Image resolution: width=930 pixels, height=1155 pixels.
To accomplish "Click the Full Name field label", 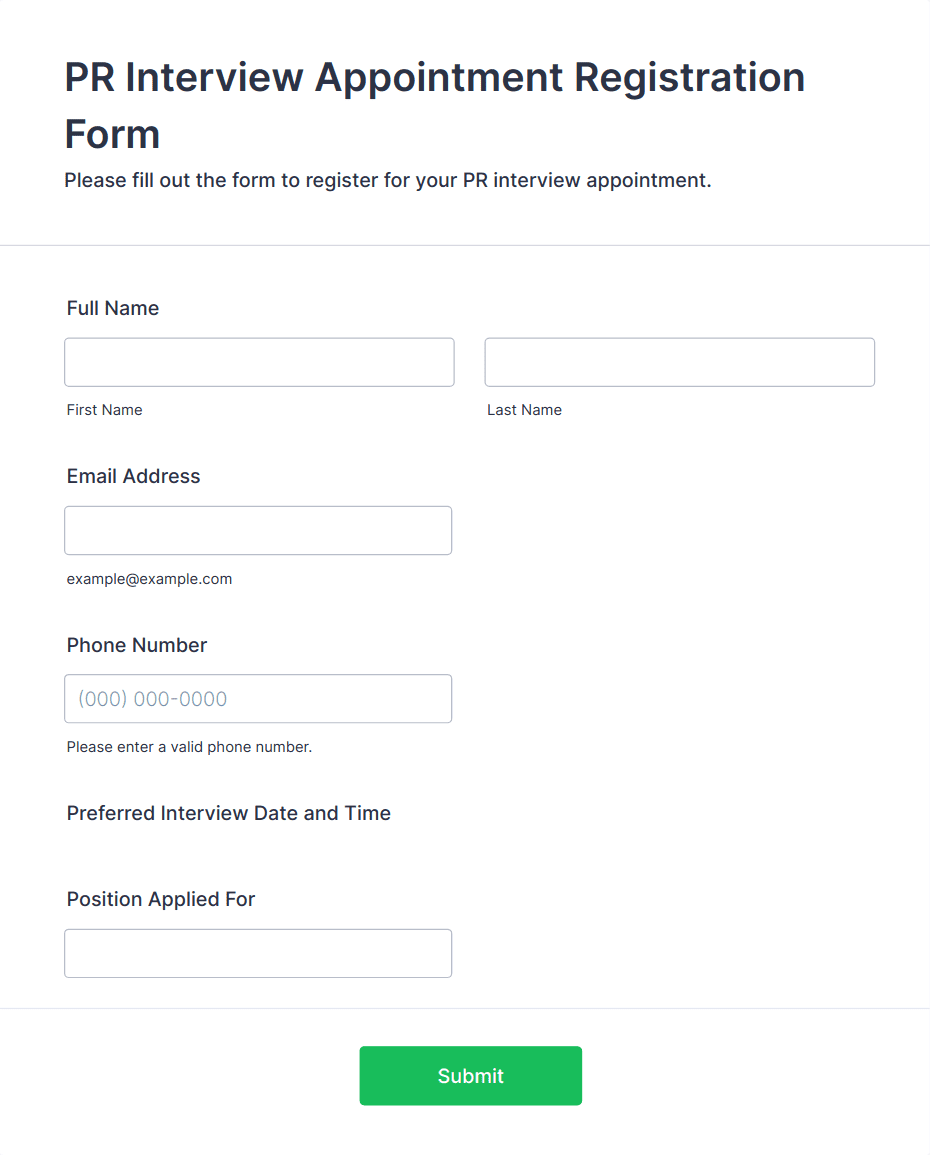I will (x=113, y=308).
